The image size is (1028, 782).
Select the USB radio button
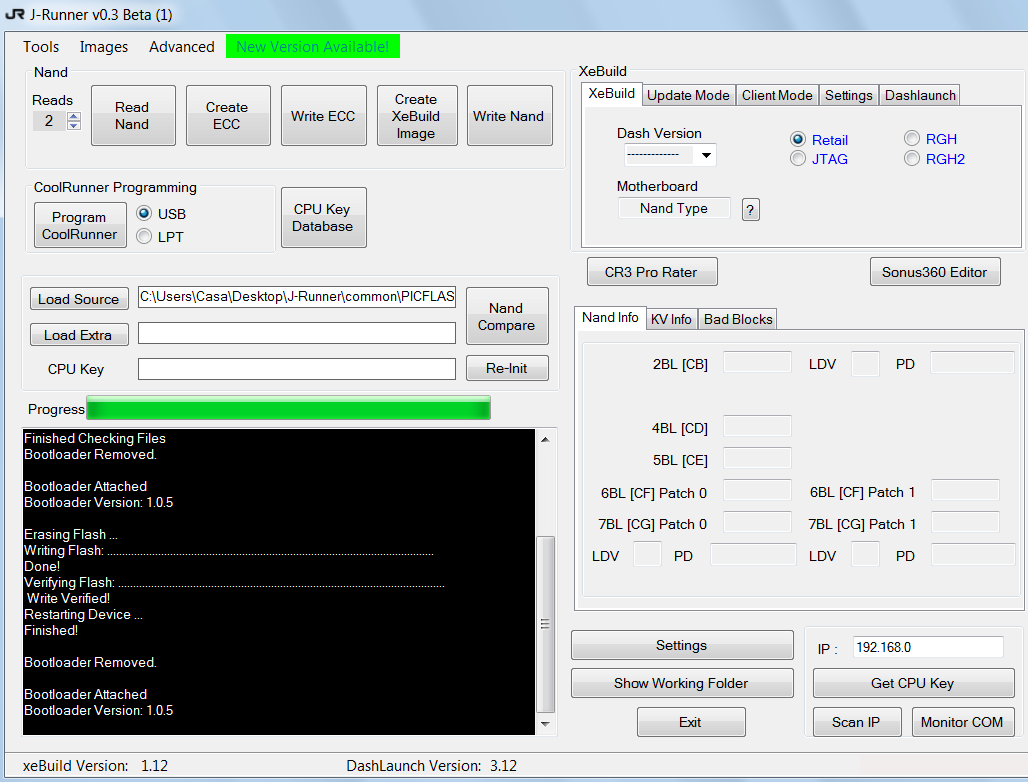144,214
